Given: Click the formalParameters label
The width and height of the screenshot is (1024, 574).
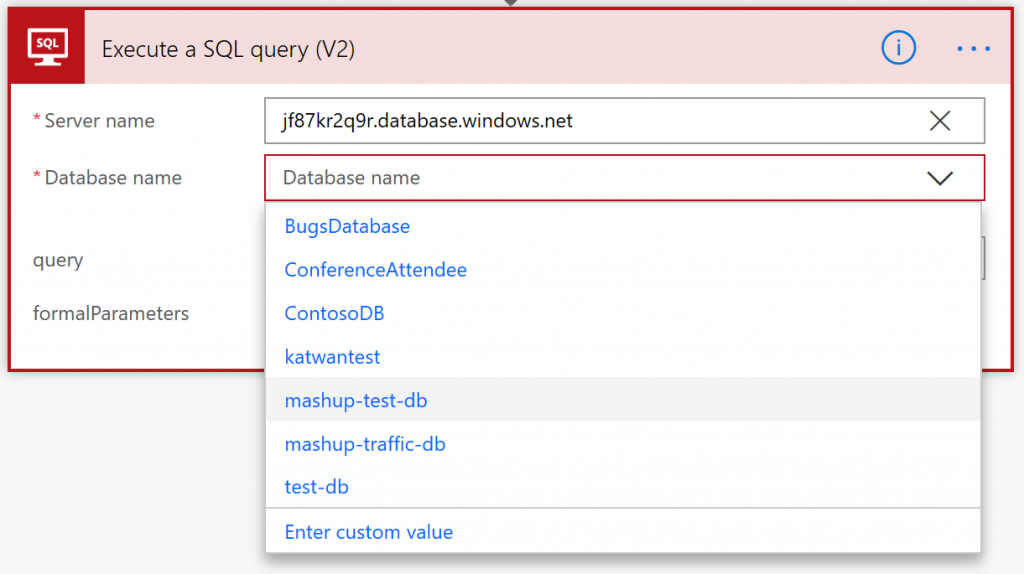Looking at the screenshot, I should pyautogui.click(x=110, y=314).
